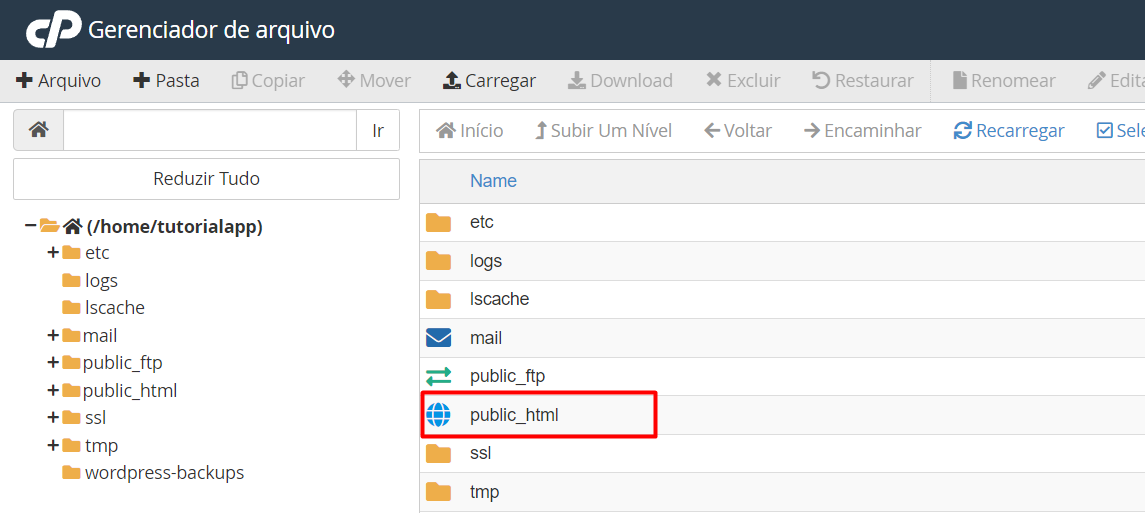
Task: Expand the ssl folder in tree
Action: [53, 418]
